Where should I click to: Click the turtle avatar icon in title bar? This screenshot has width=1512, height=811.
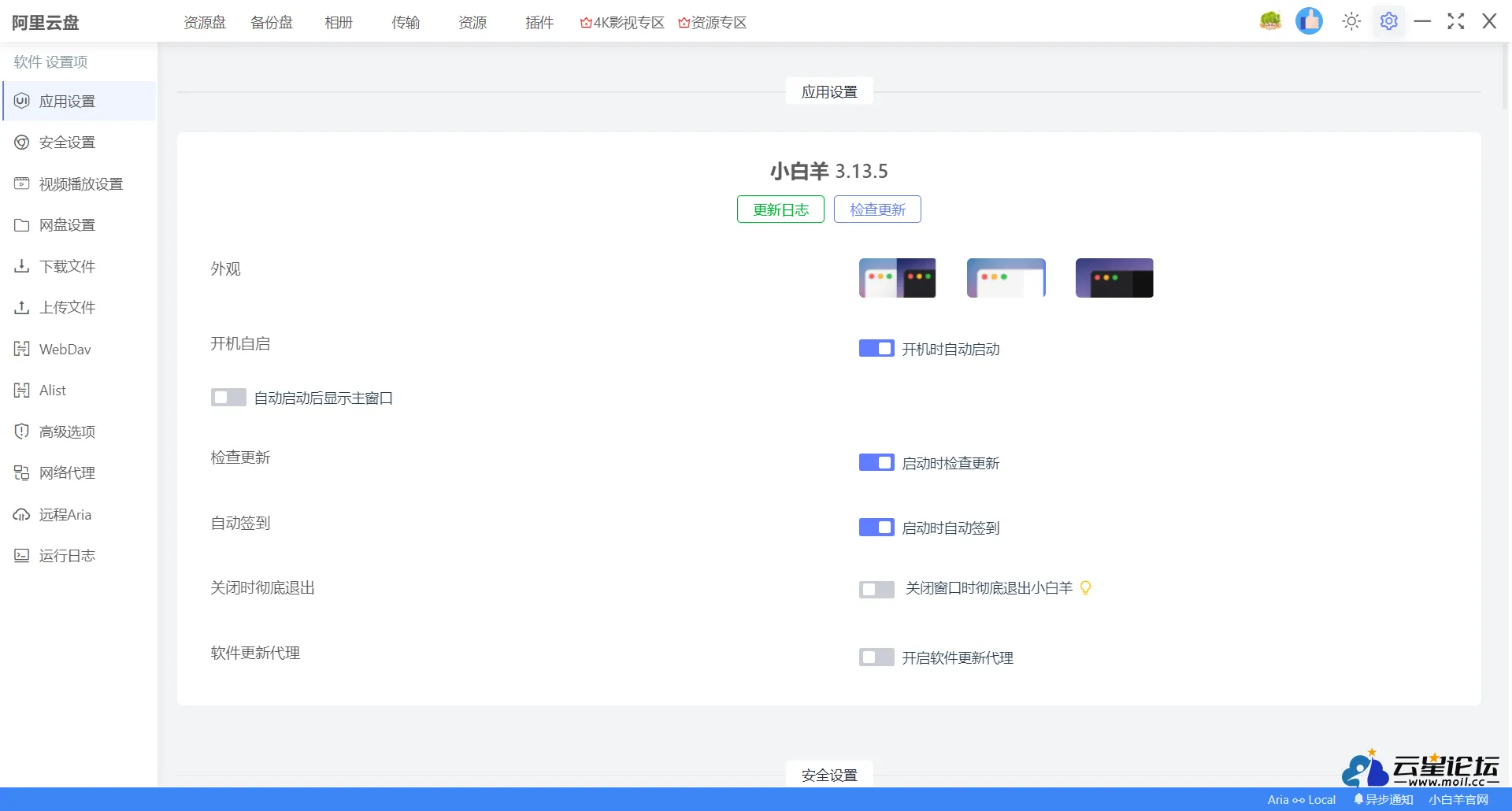click(1270, 21)
